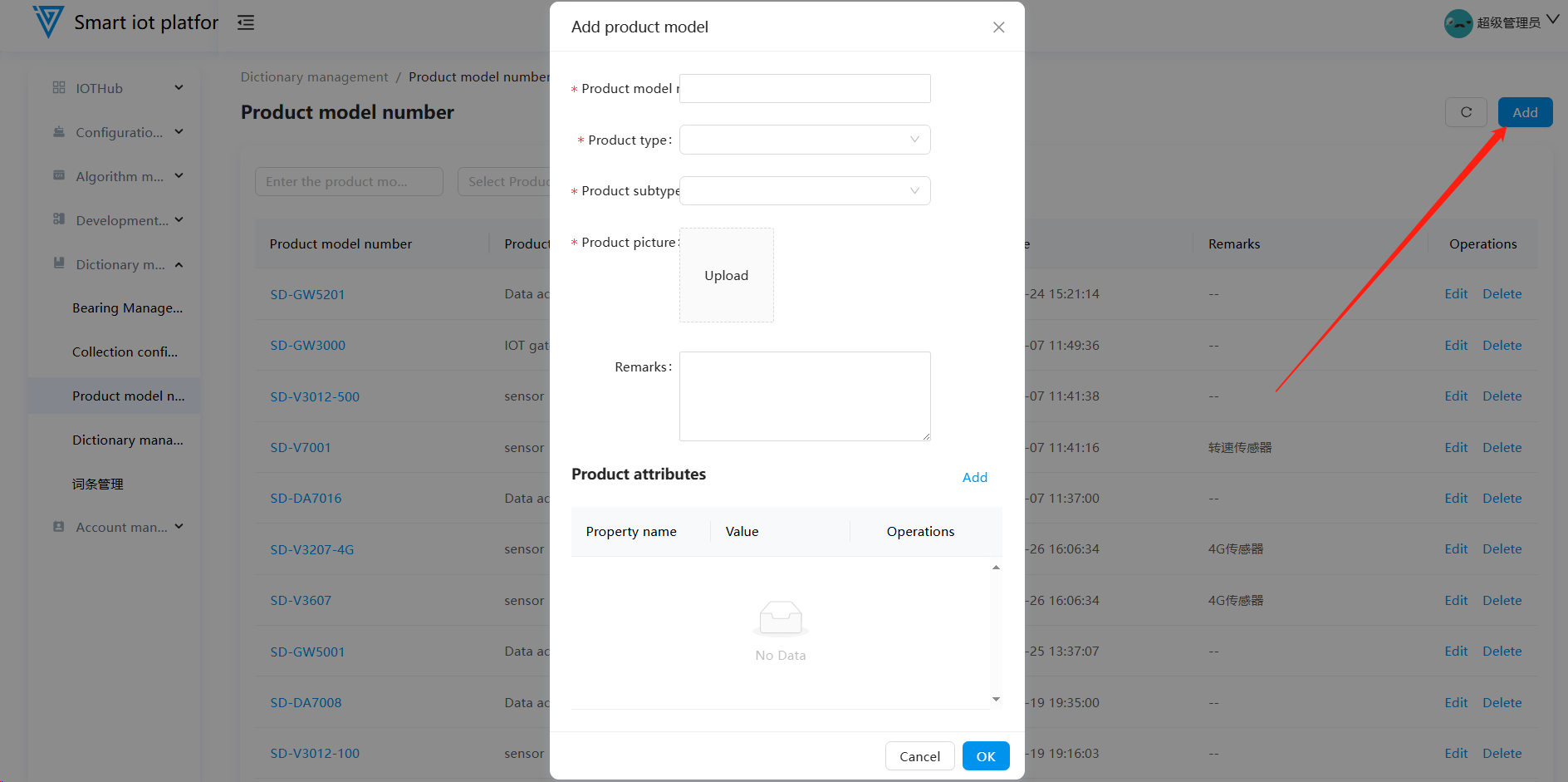Add a new product attribute row
The image size is (1568, 782).
974,477
